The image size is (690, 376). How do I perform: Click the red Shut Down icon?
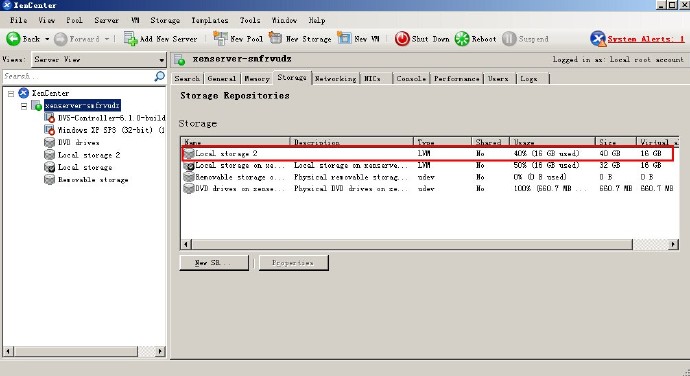coord(402,39)
